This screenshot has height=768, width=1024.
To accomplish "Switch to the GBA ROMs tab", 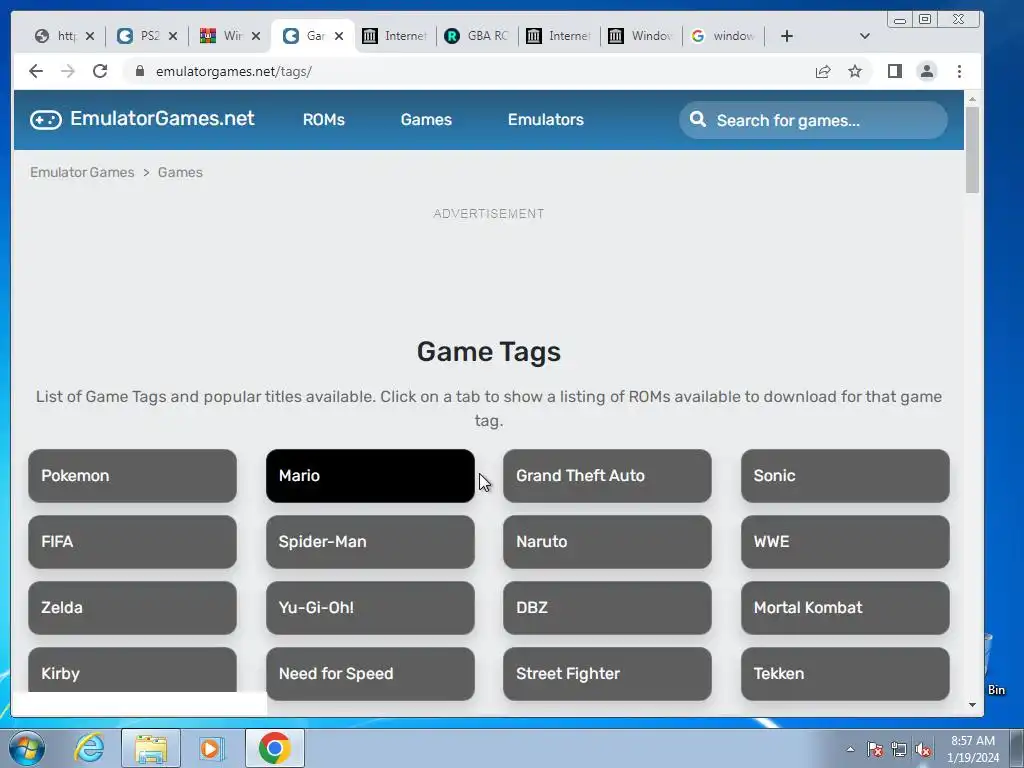I will click(x=477, y=36).
